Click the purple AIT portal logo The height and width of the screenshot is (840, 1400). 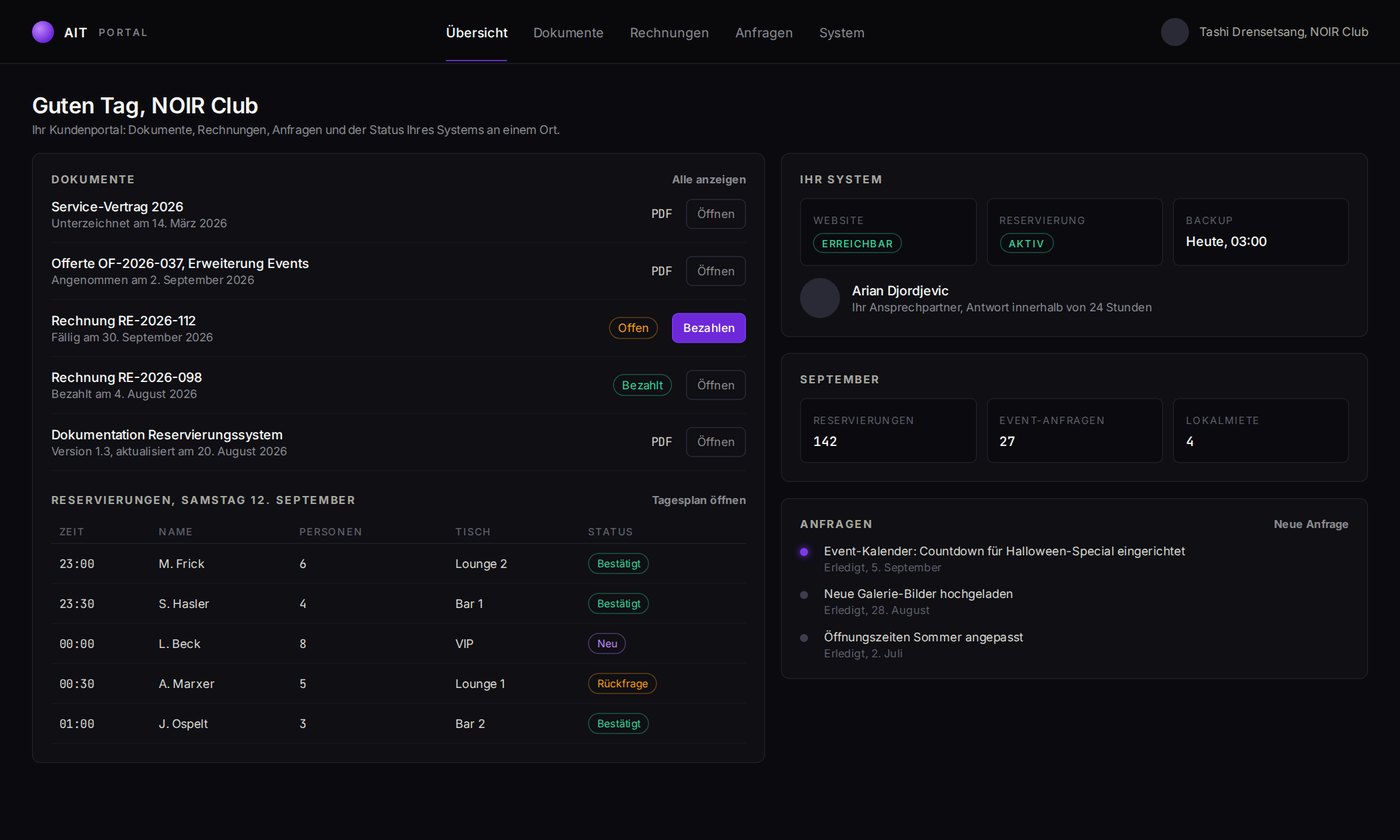pos(43,32)
